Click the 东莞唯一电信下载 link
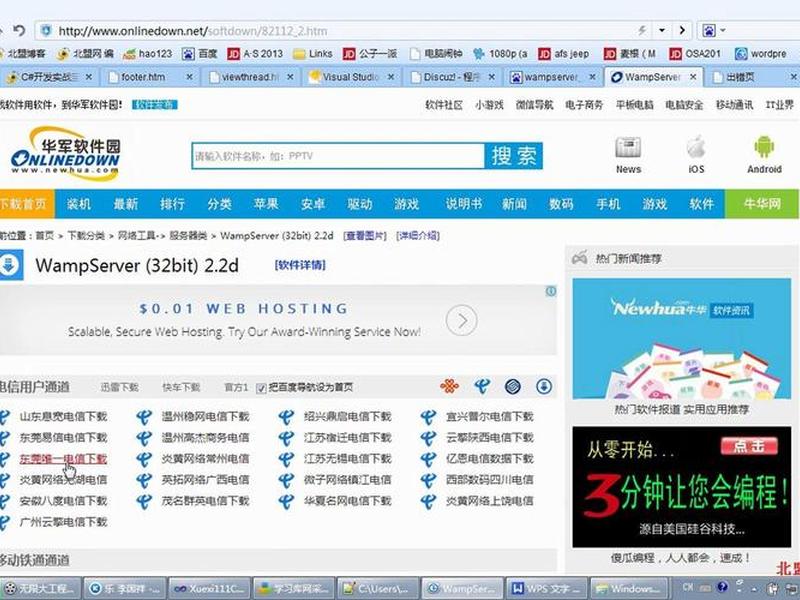800x600 pixels. coord(63,459)
